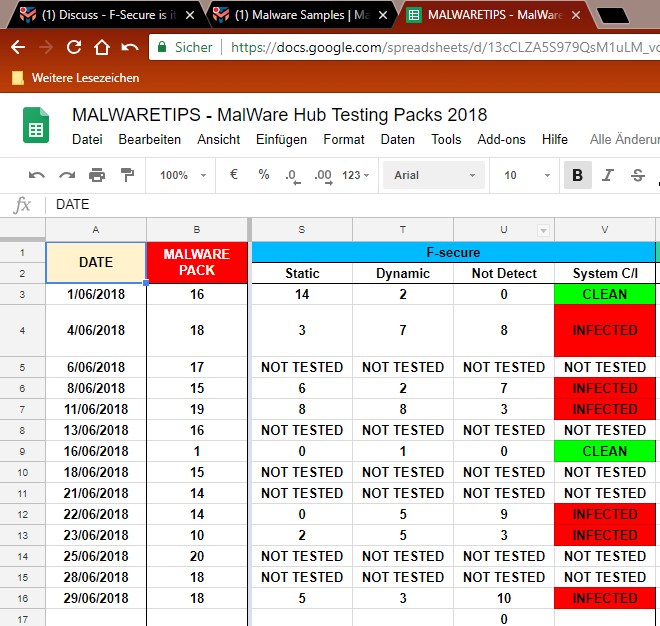Switch to Malware Samples browser tab

point(295,15)
